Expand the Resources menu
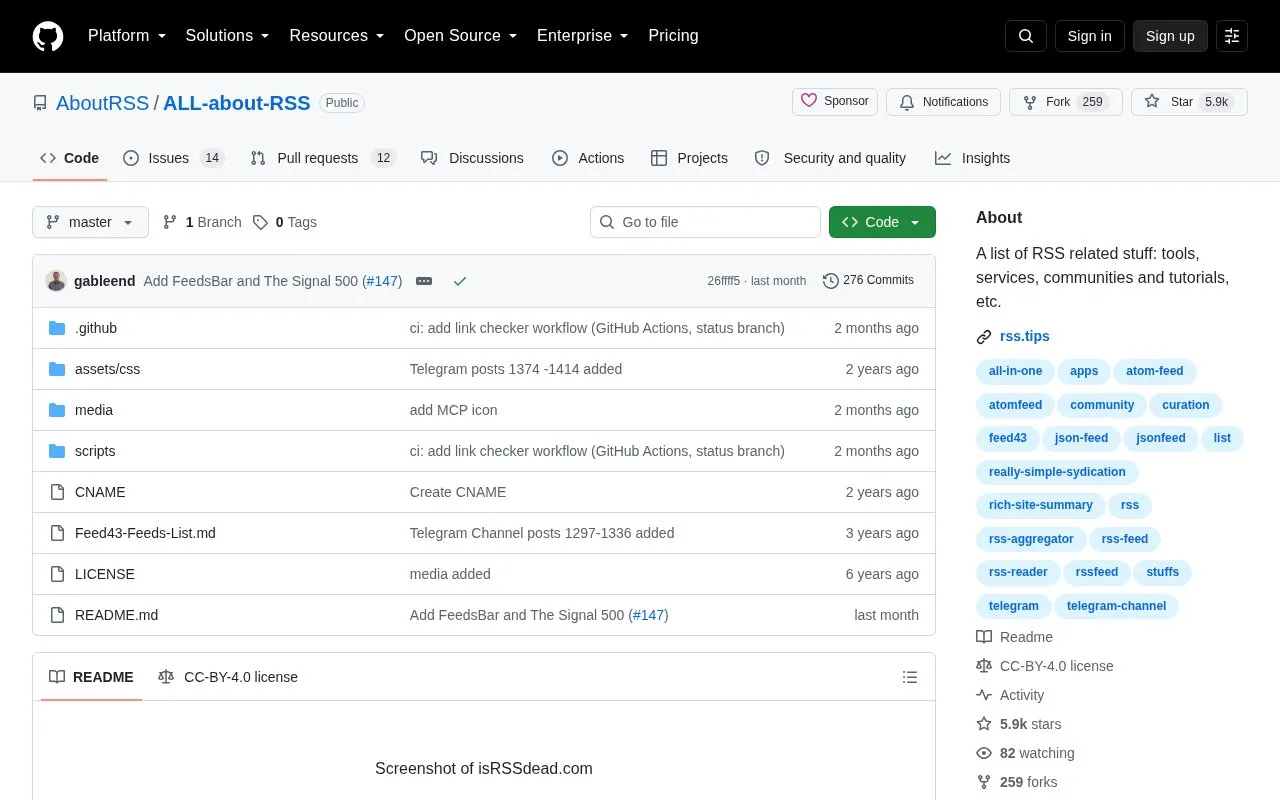 [337, 36]
